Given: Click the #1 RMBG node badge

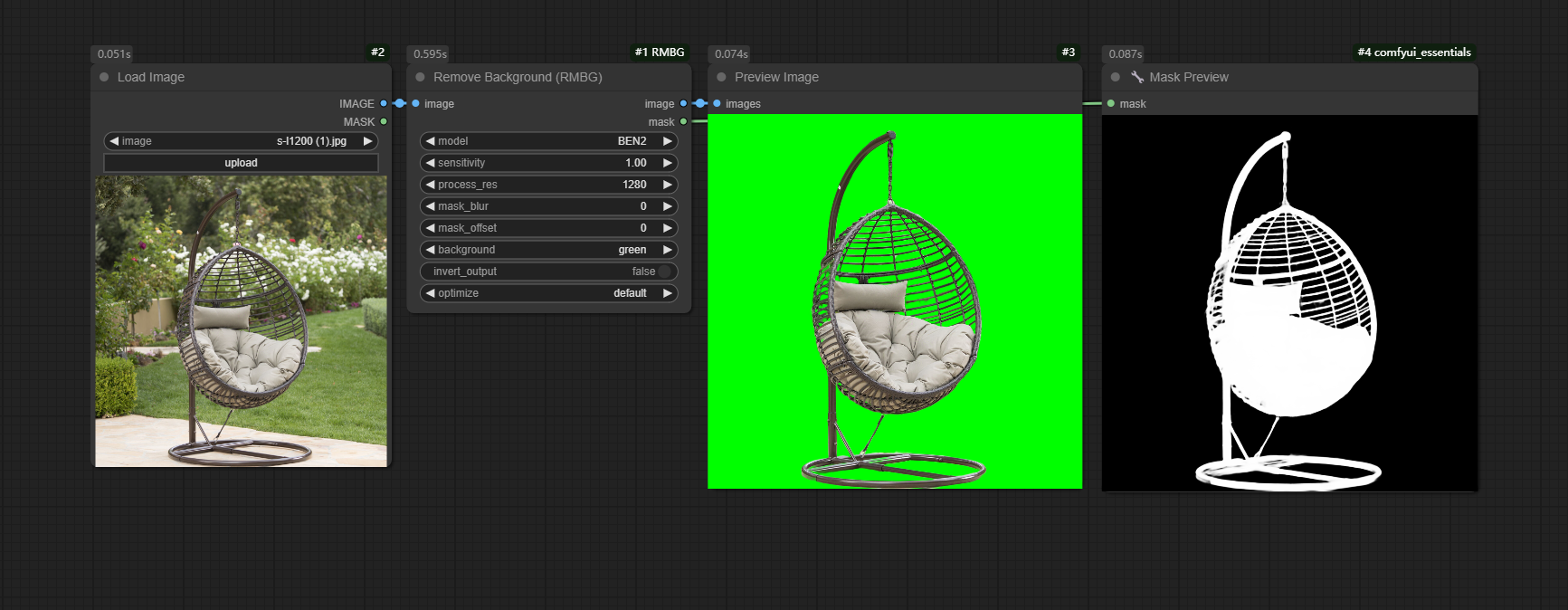Looking at the screenshot, I should [659, 52].
